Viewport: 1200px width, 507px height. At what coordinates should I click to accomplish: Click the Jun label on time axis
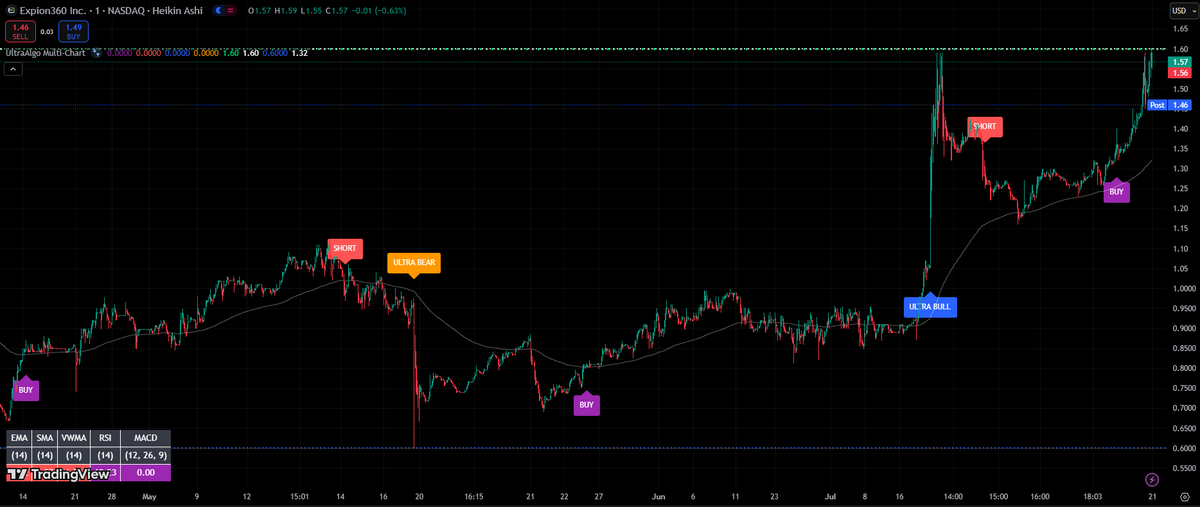pyautogui.click(x=657, y=496)
